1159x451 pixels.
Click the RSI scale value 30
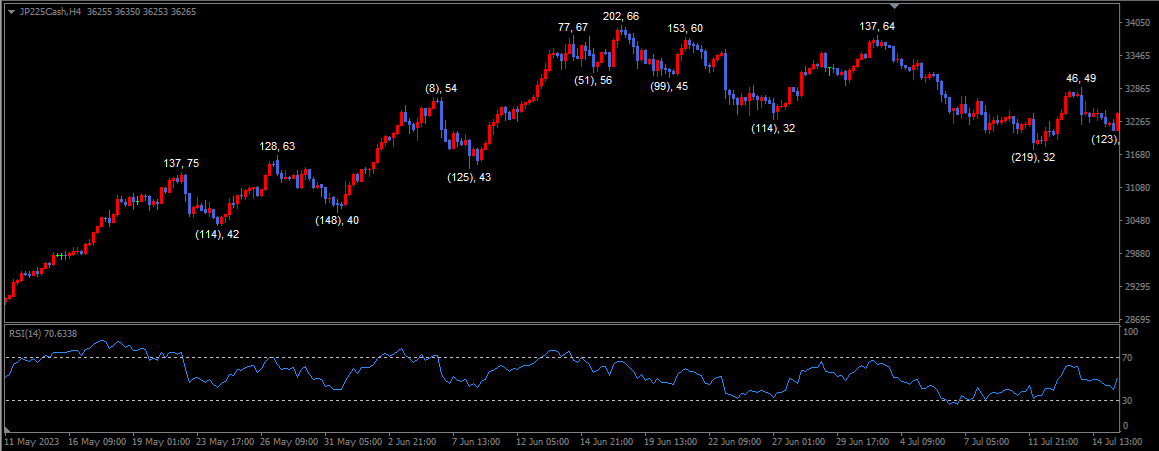1128,401
